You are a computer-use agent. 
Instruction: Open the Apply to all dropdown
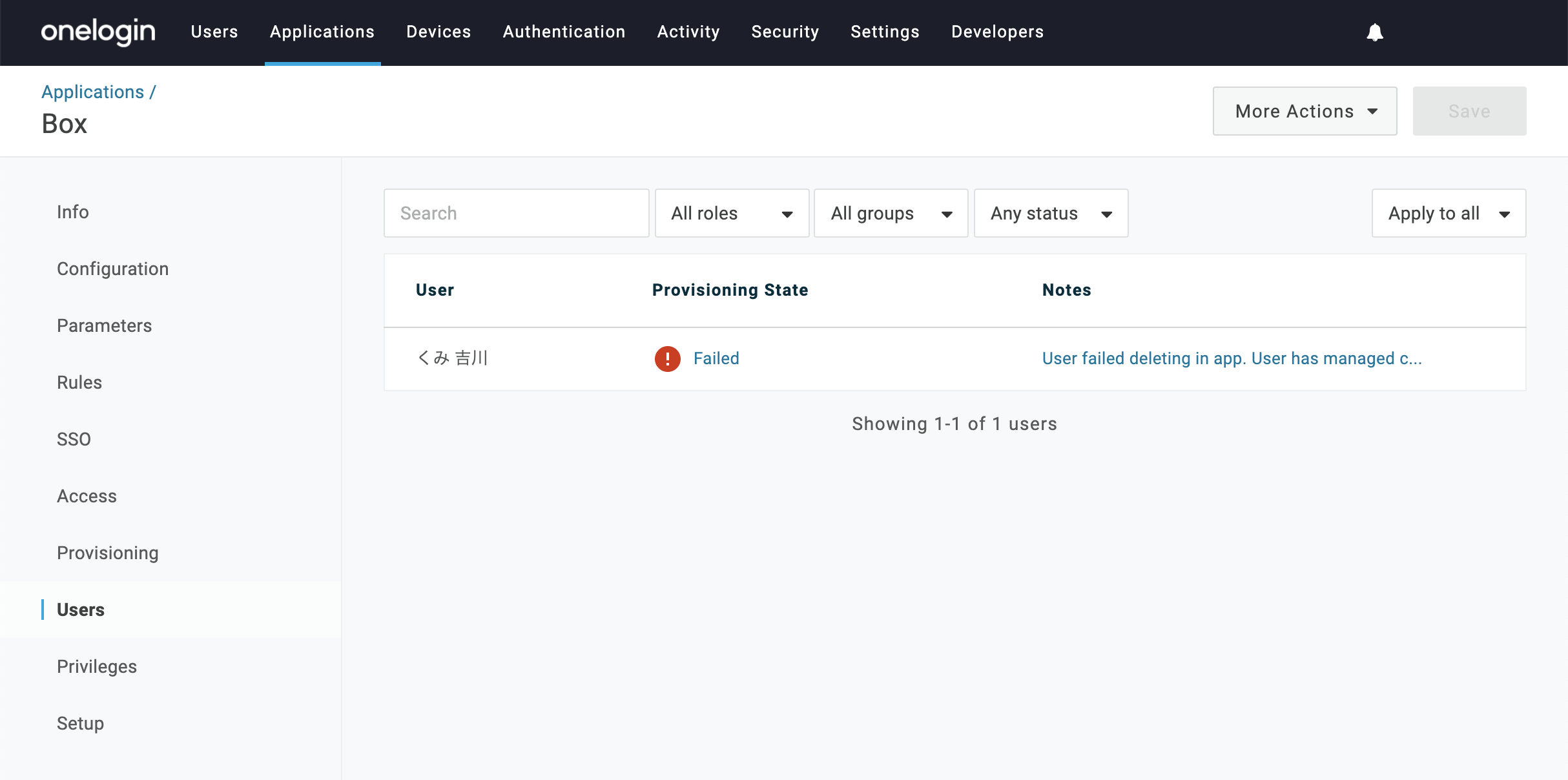pos(1449,213)
